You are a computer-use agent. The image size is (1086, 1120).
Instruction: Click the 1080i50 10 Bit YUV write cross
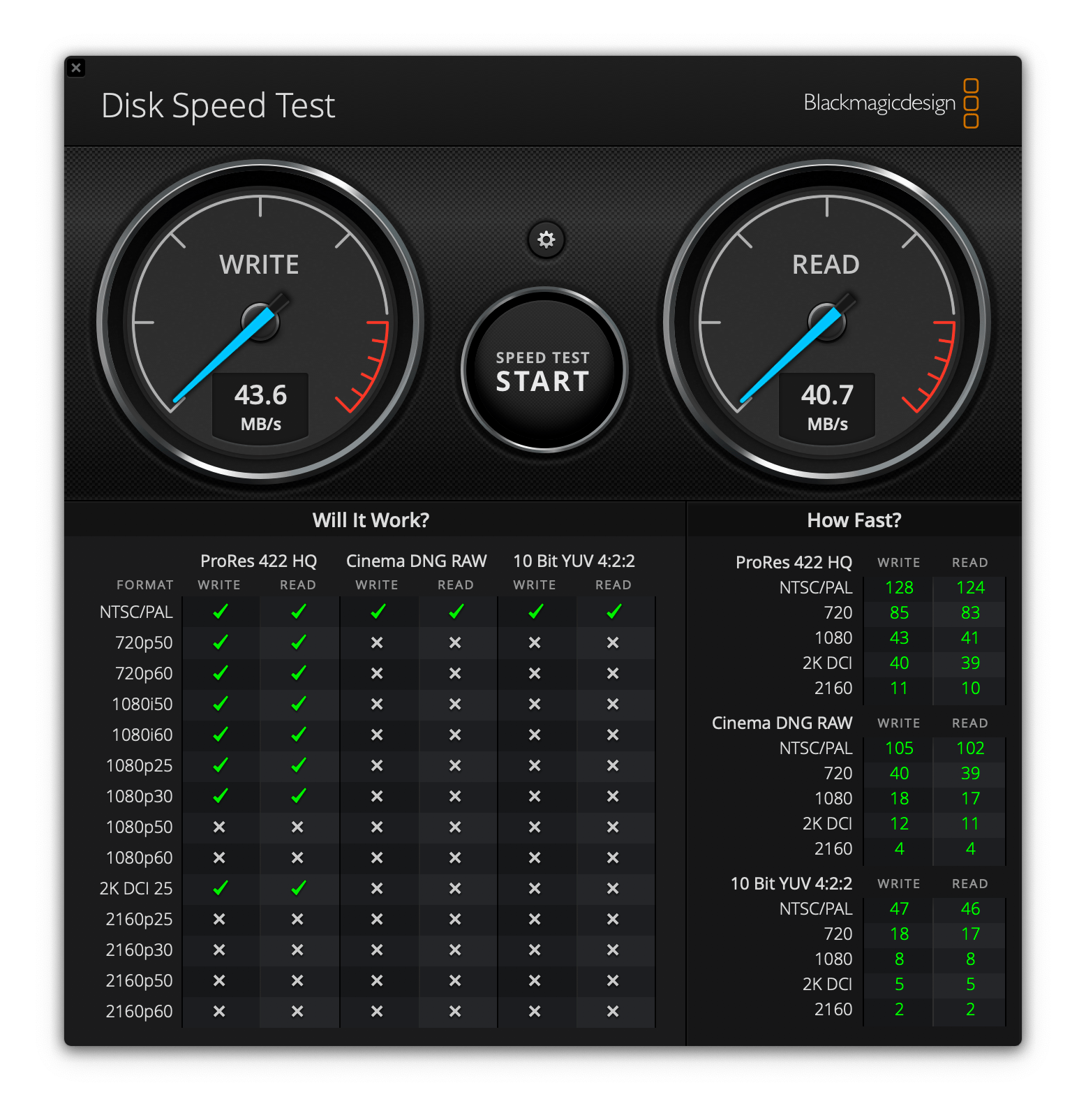point(535,704)
